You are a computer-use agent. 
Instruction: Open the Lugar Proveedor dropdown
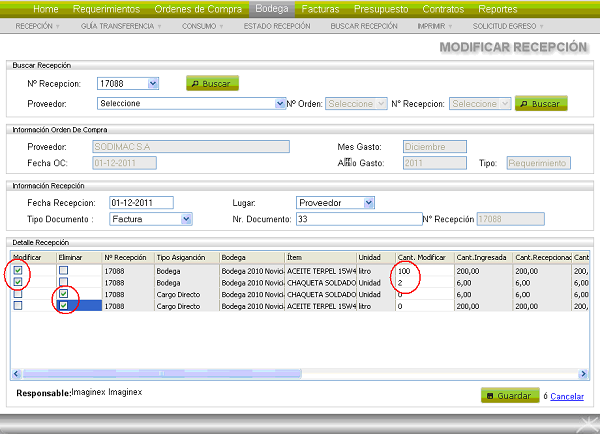pos(335,202)
